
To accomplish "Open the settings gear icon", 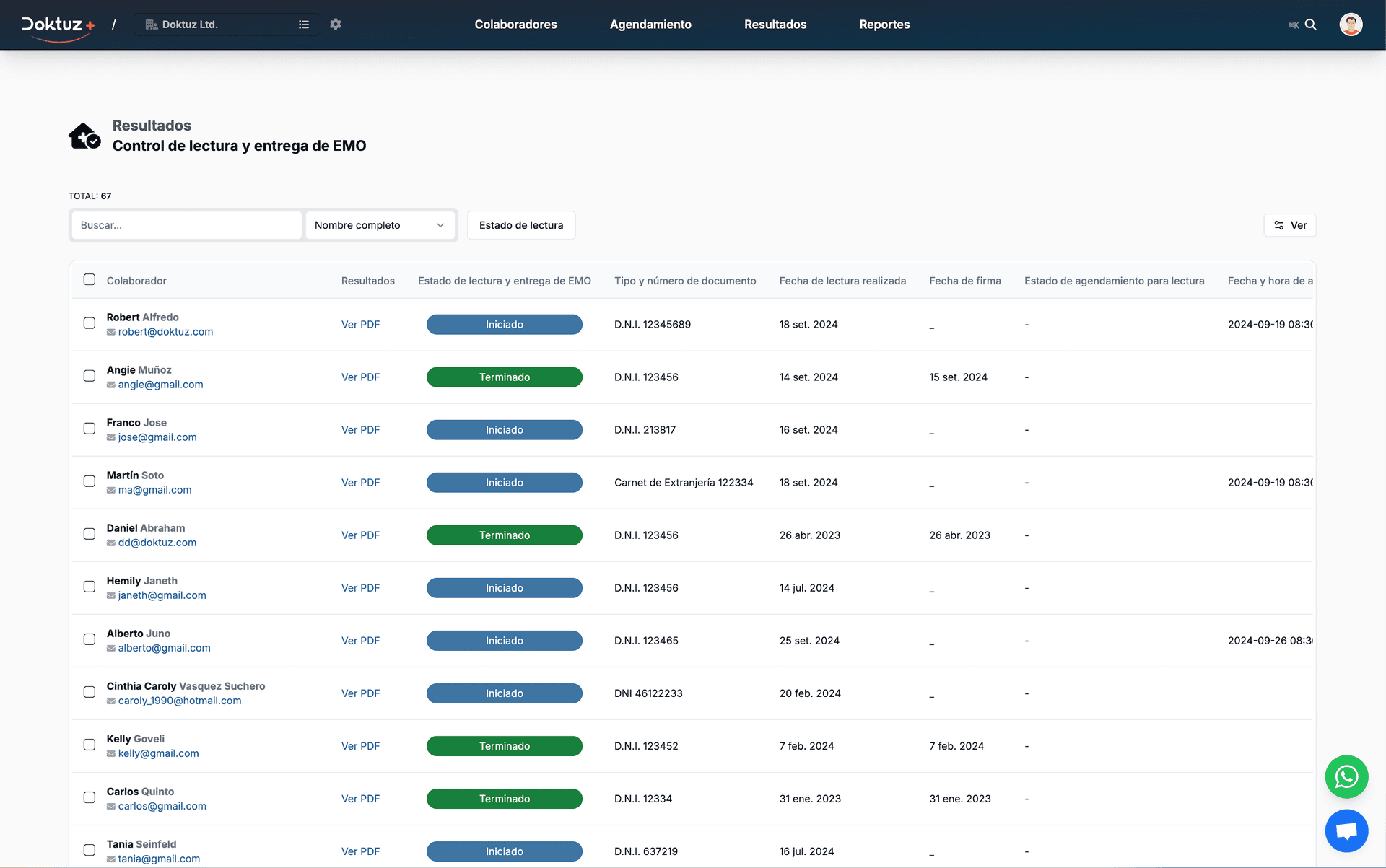I will 336,25.
